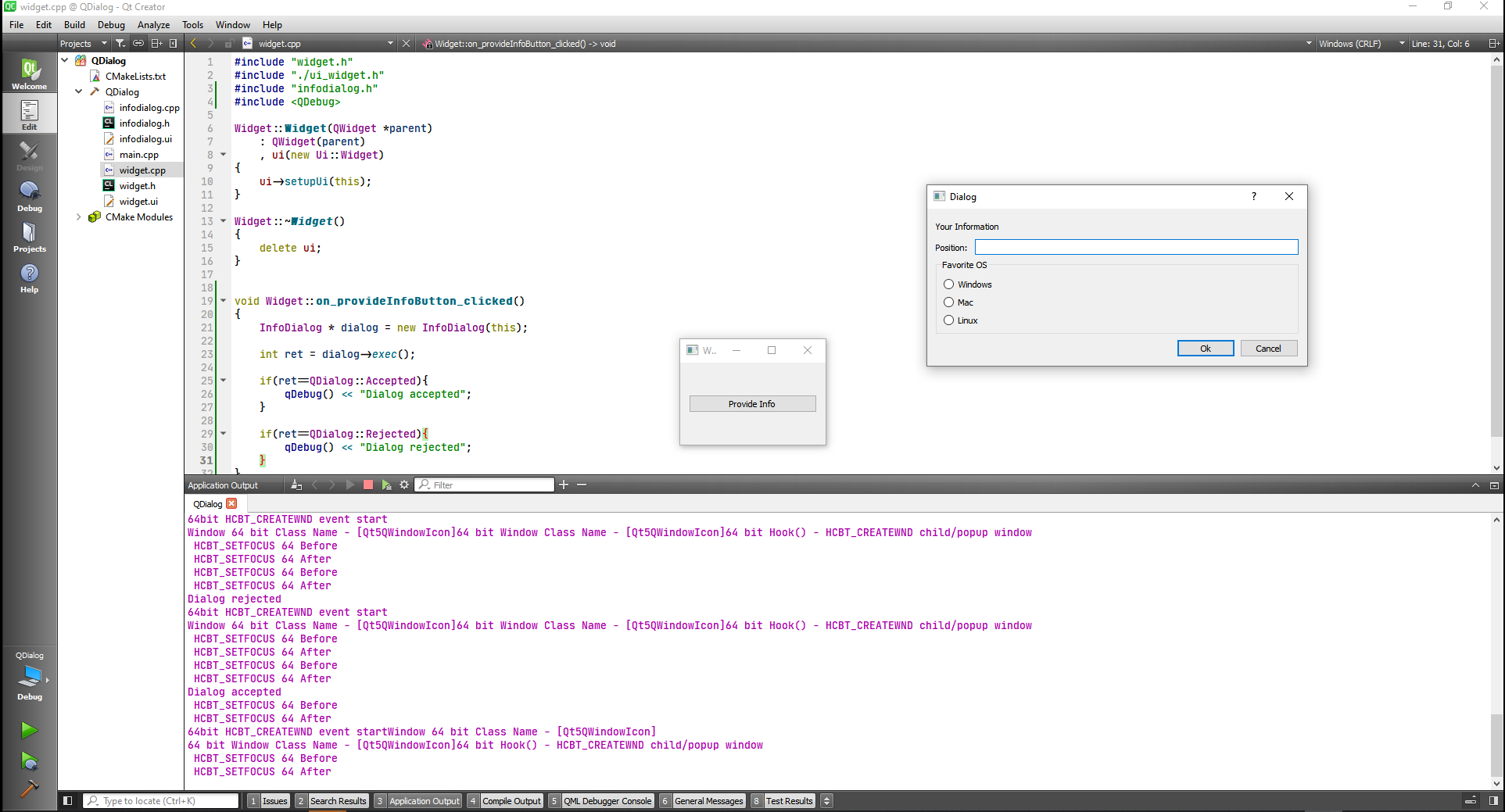This screenshot has width=1505, height=812.
Task: Open the Debug menu
Action: pos(111,25)
